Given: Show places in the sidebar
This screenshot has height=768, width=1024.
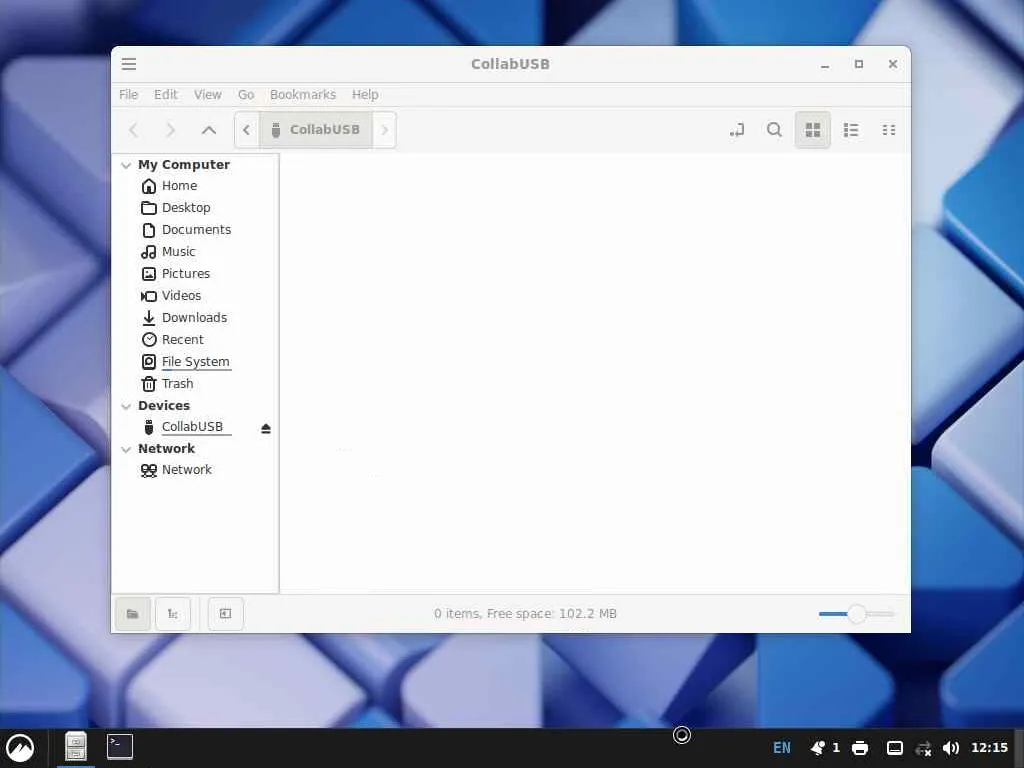Looking at the screenshot, I should point(133,614).
